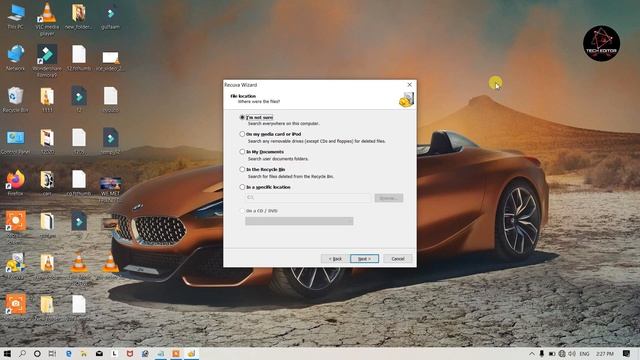Open File Explorer from taskbar

tap(84, 353)
